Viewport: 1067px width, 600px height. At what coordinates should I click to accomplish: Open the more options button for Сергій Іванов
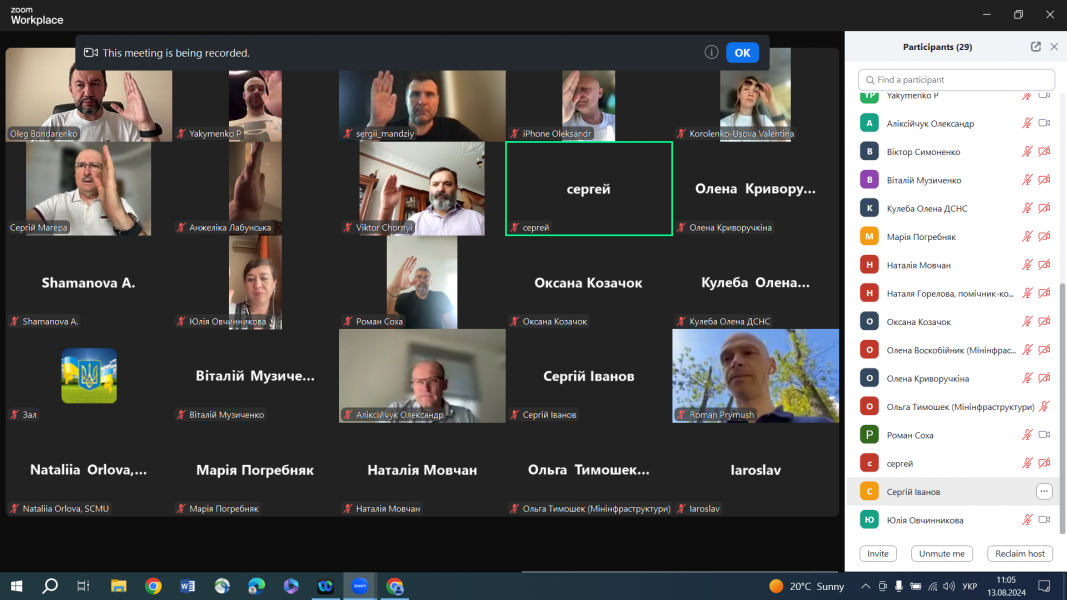(1044, 492)
